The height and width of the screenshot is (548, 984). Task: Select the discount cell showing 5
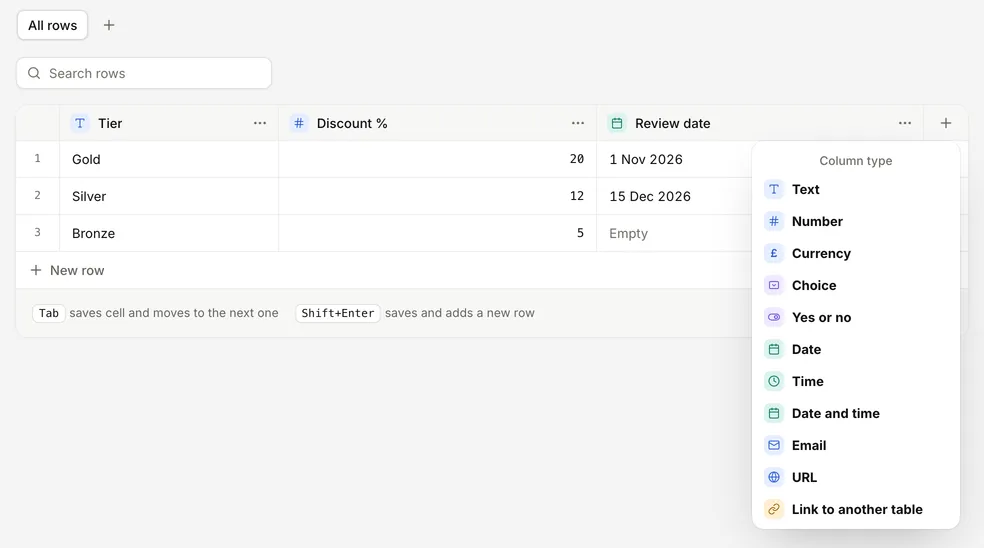pos(437,234)
